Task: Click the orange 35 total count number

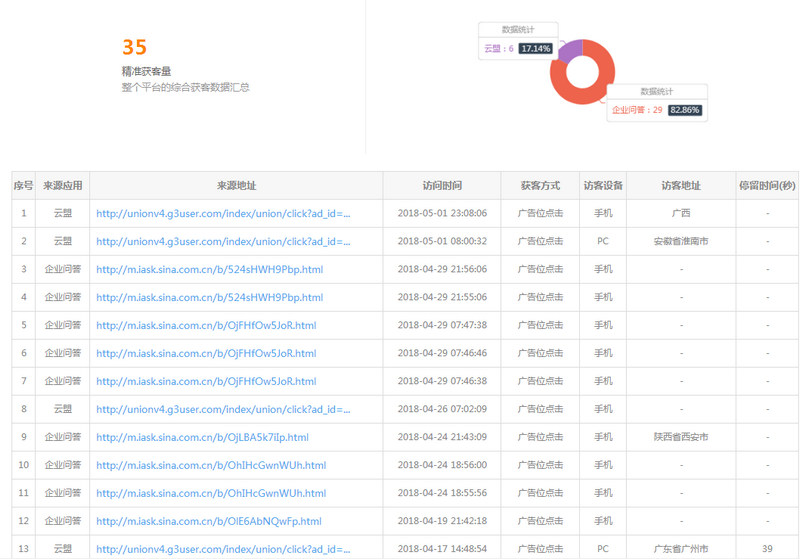Action: (134, 48)
